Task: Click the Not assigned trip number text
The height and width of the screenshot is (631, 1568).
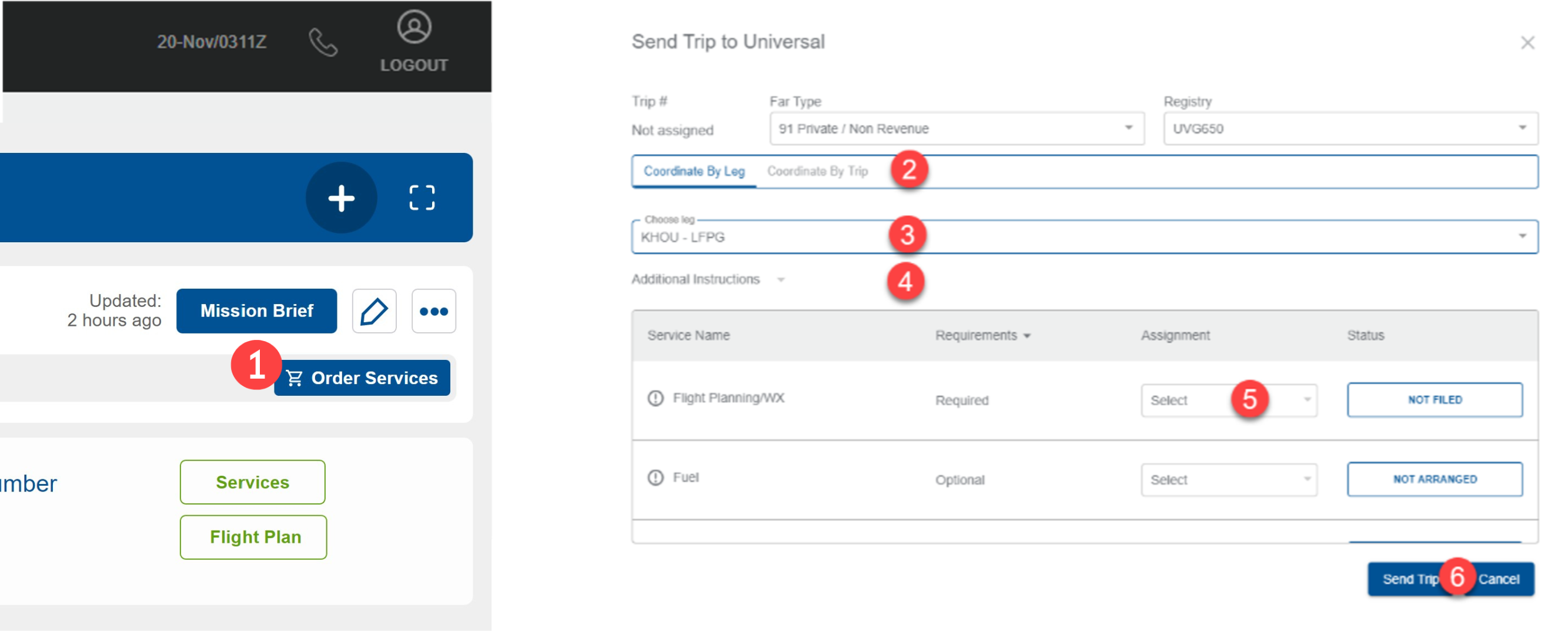Action: point(673,131)
